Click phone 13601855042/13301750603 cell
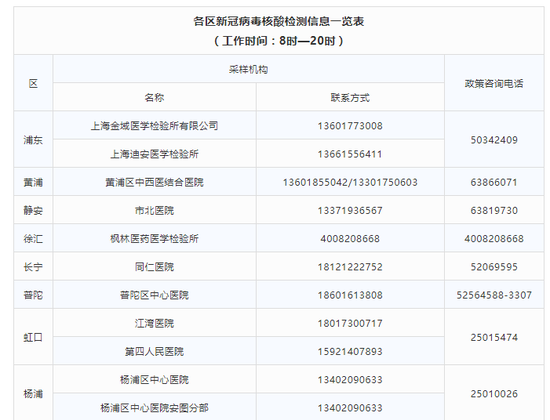The image size is (550, 420). [x=350, y=182]
